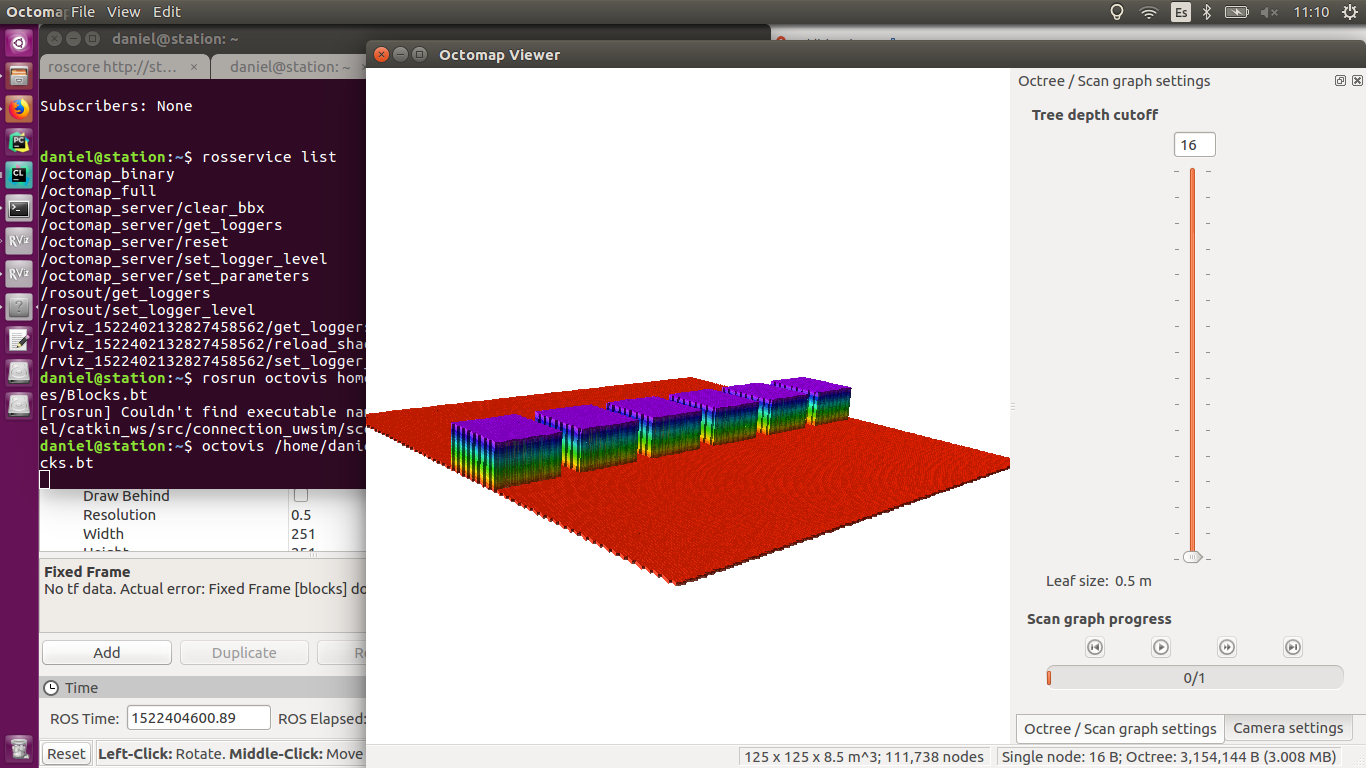Launch Firefox from the dock
The width and height of the screenshot is (1366, 768).
pyautogui.click(x=19, y=108)
